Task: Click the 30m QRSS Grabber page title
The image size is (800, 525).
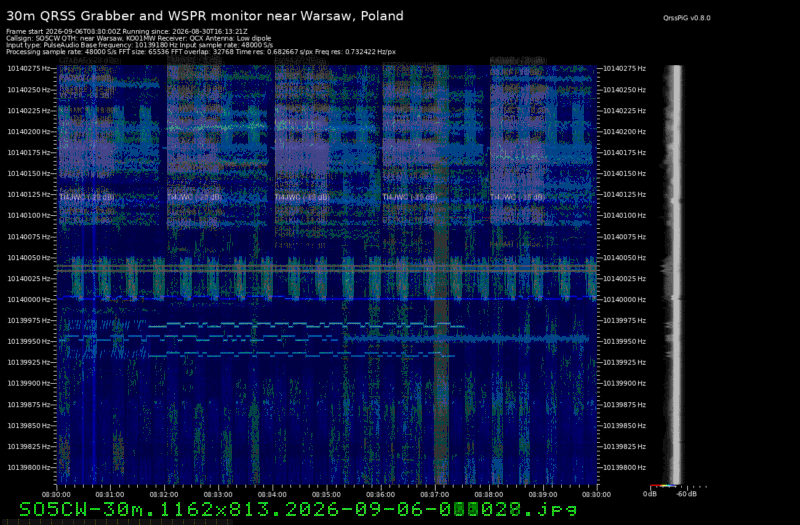Action: 205,16
